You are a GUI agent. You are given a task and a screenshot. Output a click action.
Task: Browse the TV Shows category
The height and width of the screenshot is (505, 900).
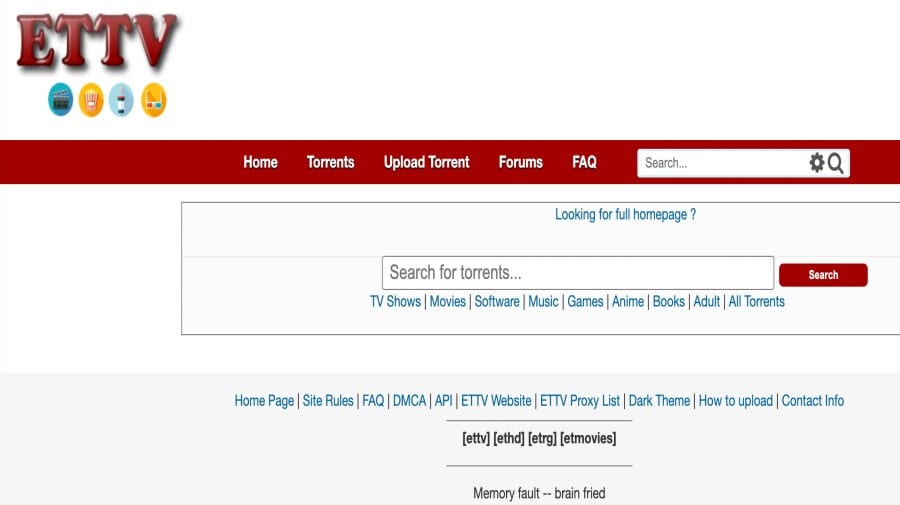point(395,301)
